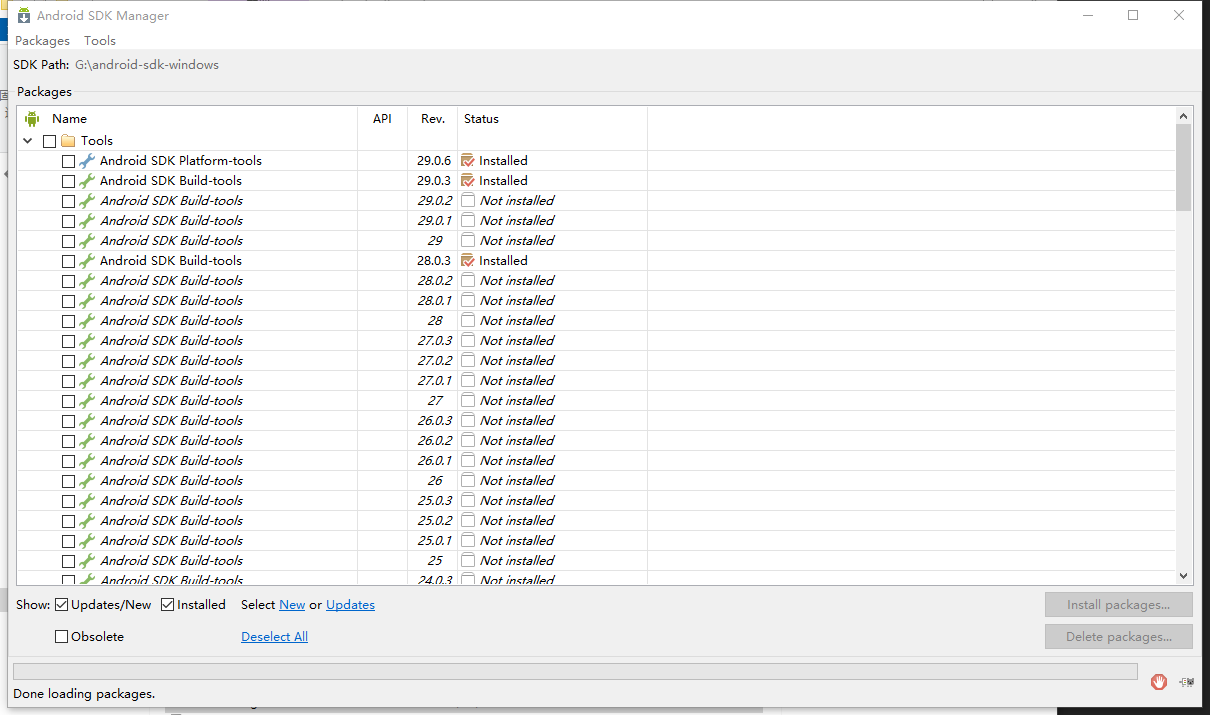Click the Android robot icon in the Name header
This screenshot has width=1210, height=715.
pyautogui.click(x=32, y=119)
